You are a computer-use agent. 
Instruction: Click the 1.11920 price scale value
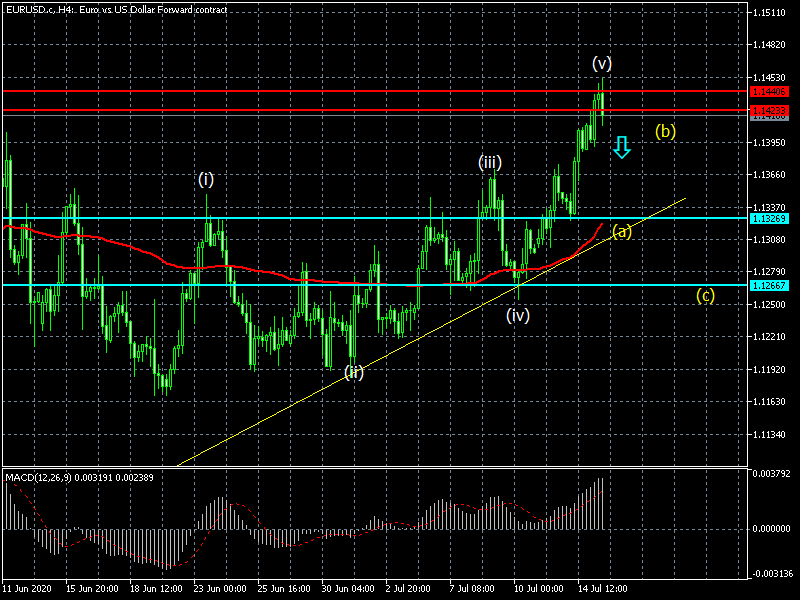click(x=769, y=369)
